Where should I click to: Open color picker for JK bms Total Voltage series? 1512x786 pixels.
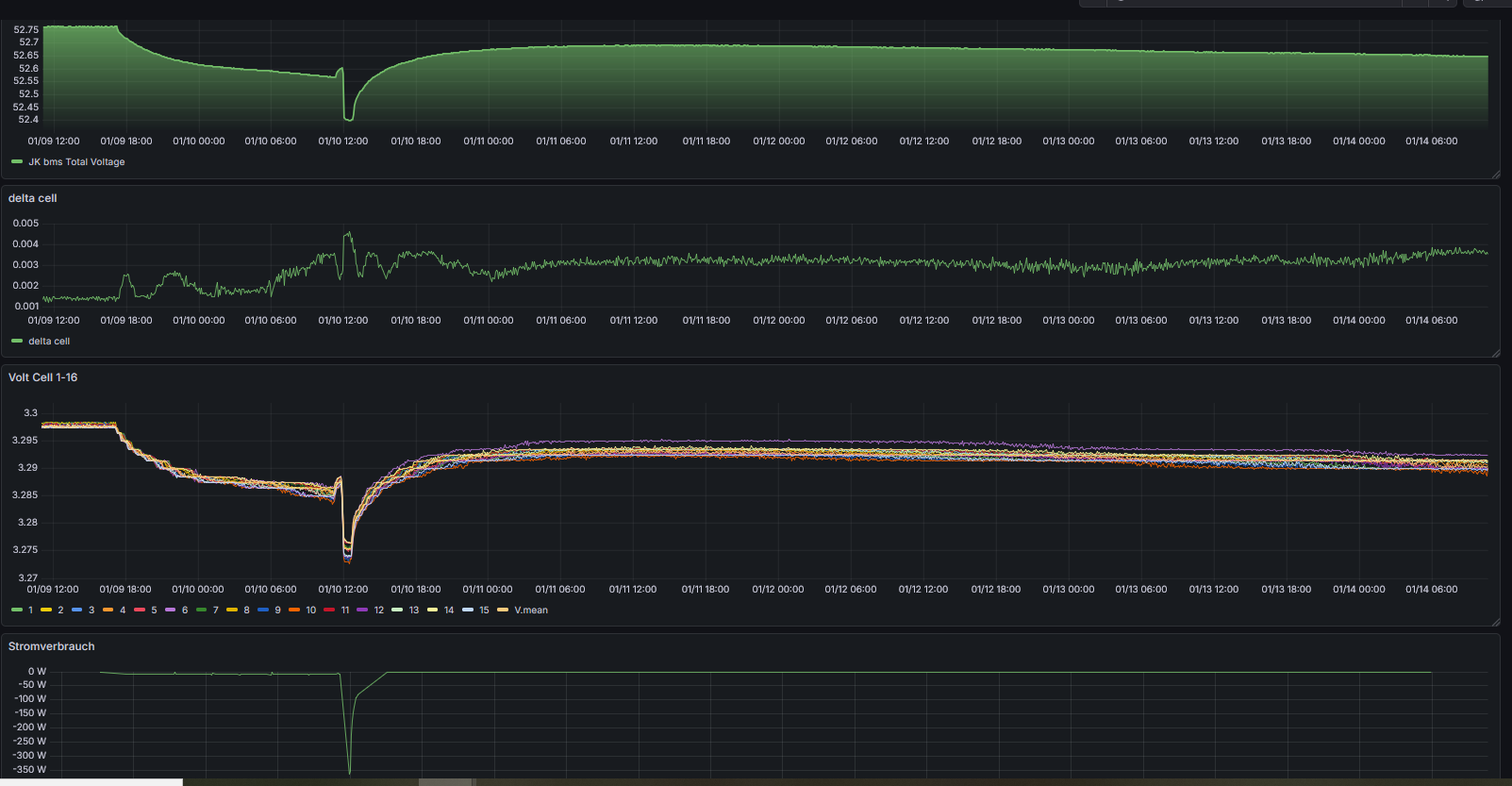(x=17, y=162)
